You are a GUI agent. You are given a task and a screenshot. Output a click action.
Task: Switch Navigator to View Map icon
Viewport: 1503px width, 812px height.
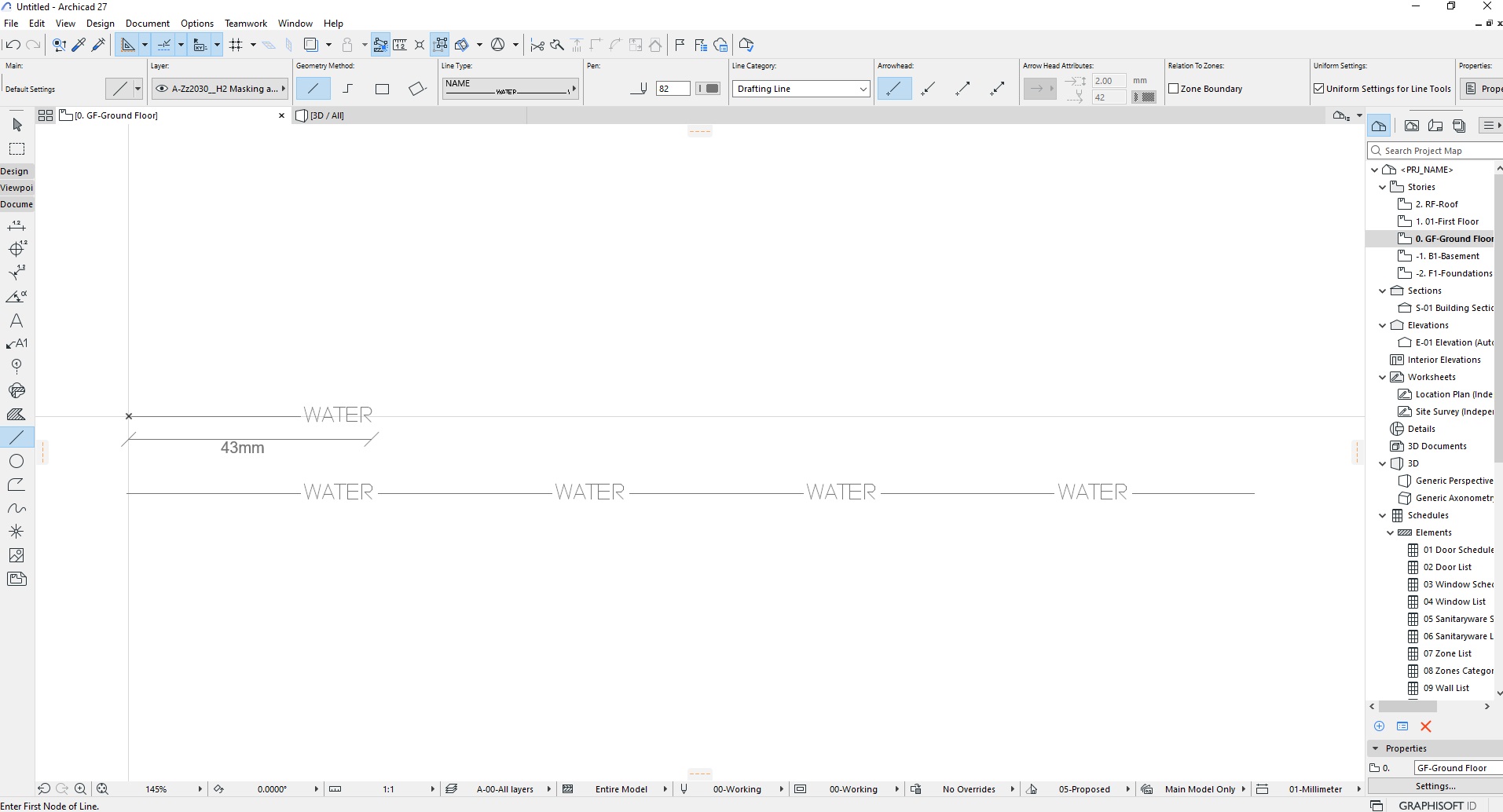click(x=1412, y=126)
